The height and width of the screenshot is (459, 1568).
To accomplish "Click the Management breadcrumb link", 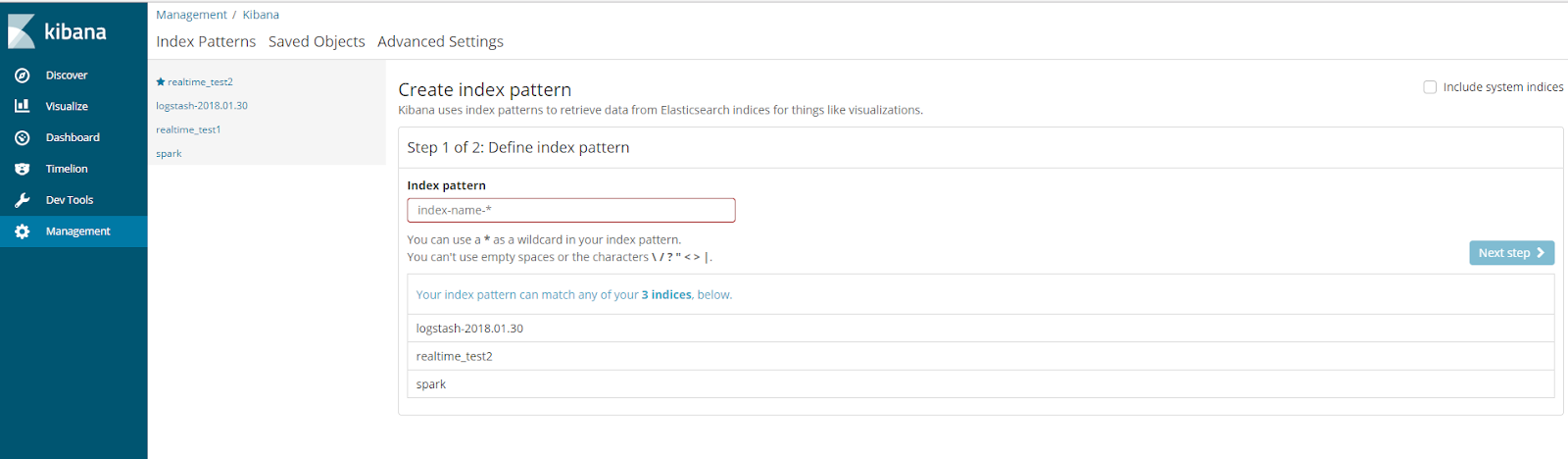I will click(x=191, y=15).
